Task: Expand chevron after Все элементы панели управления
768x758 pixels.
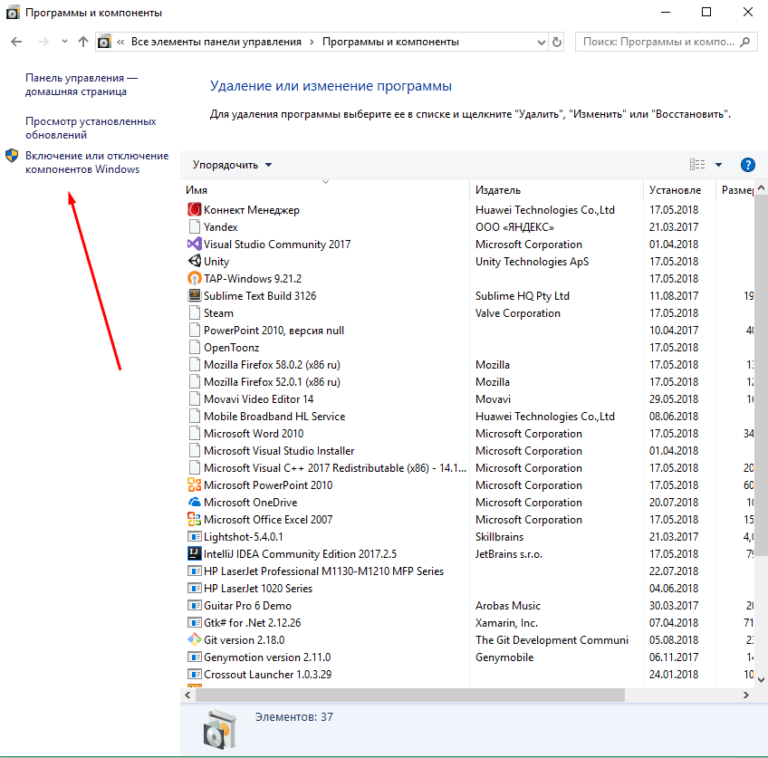Action: point(312,42)
